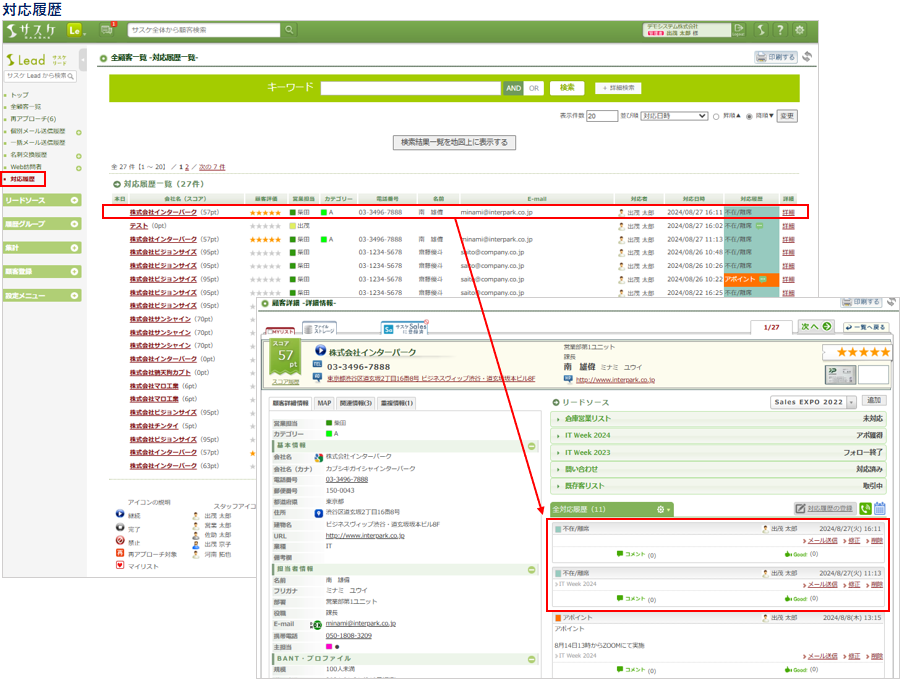Open the Sales EXPO 2022 lead source dropdown
The width and height of the screenshot is (902, 682).
pos(813,402)
